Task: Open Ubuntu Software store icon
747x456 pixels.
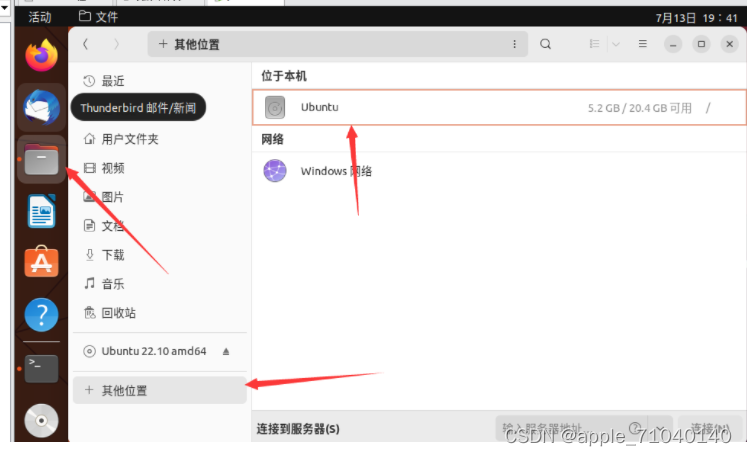Action: coord(41,262)
